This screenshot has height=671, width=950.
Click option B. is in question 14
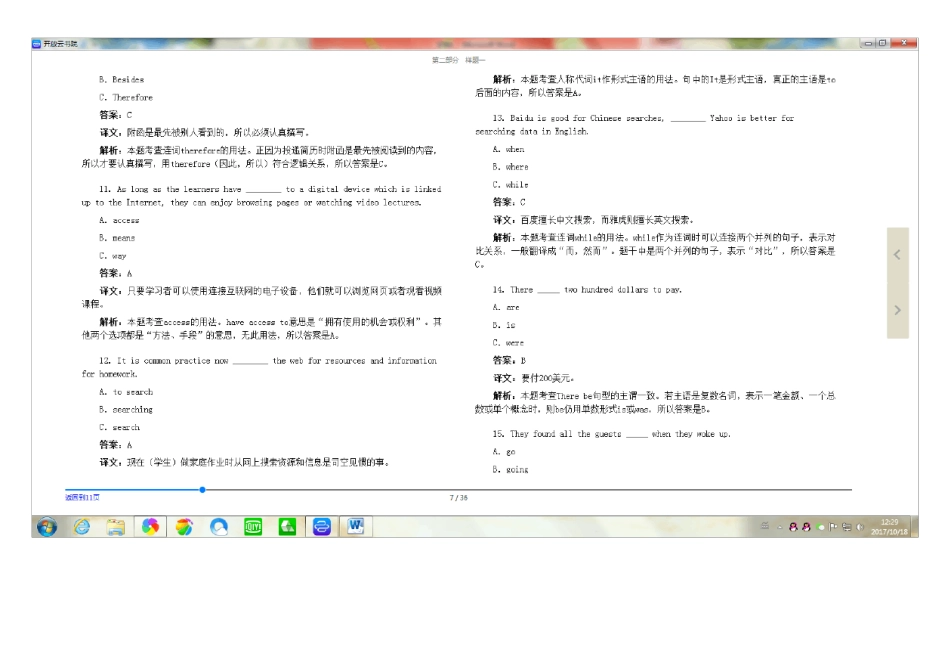pos(504,325)
